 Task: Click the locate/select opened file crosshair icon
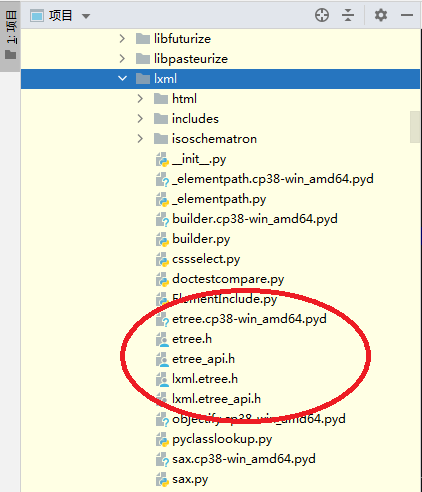click(322, 15)
